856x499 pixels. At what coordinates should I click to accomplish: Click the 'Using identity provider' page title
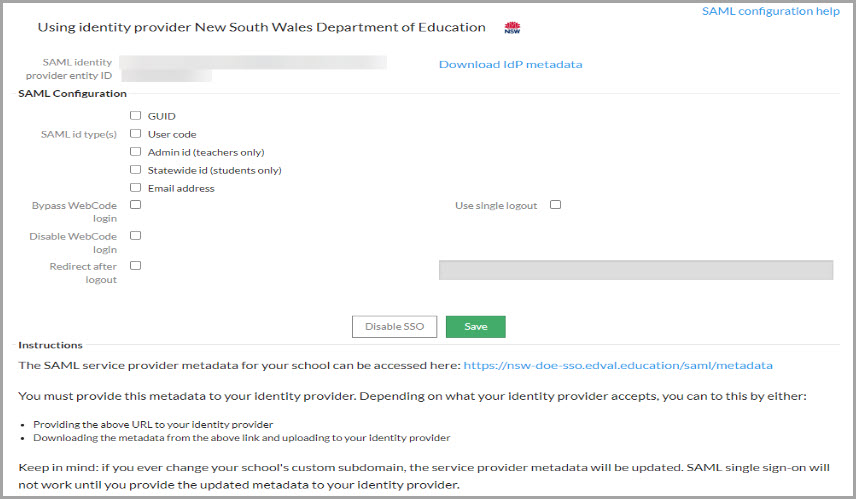[x=261, y=28]
